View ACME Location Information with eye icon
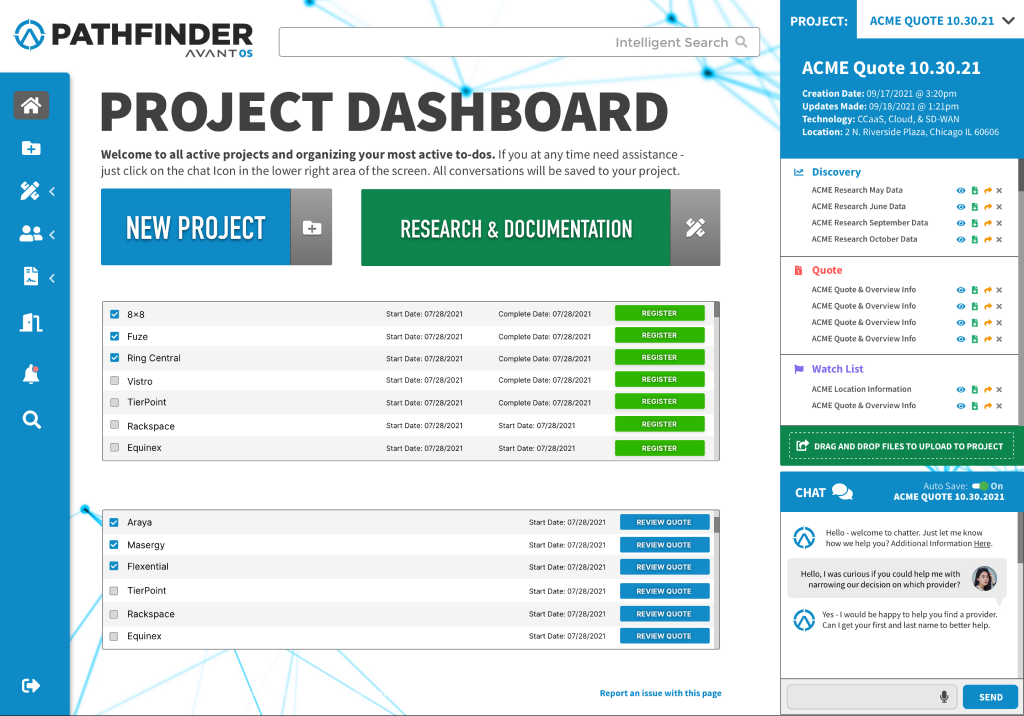The width and height of the screenshot is (1024, 716). pyautogui.click(x=961, y=390)
